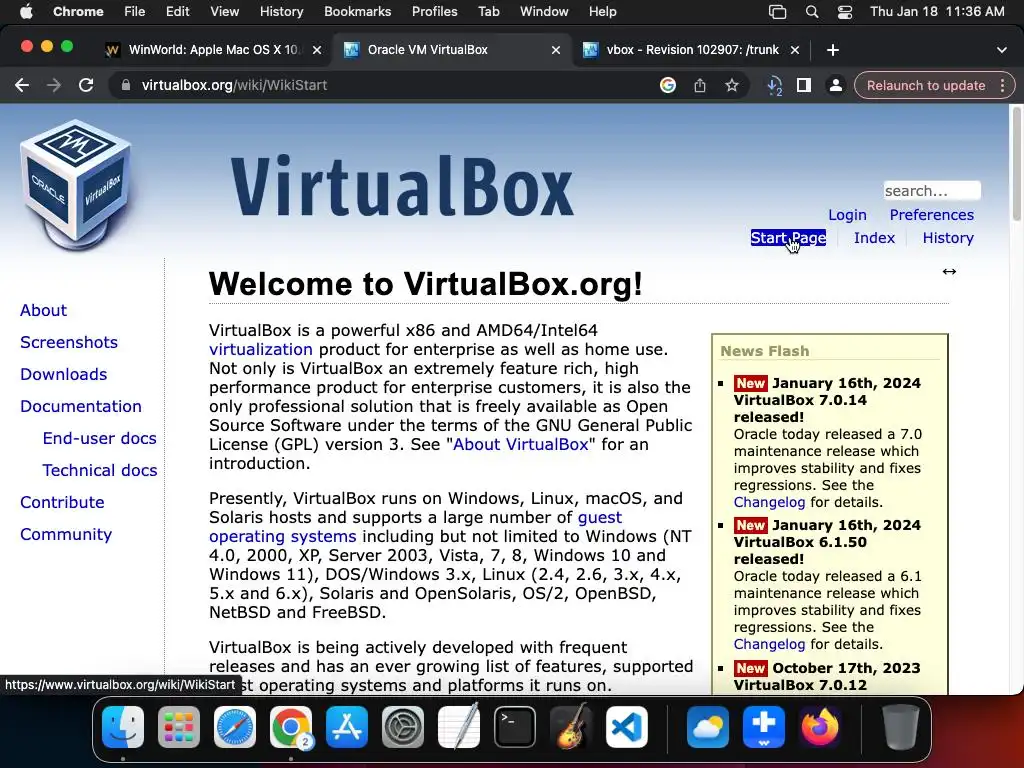Open Firefox from the Dock
Image resolution: width=1024 pixels, height=768 pixels.
point(820,727)
